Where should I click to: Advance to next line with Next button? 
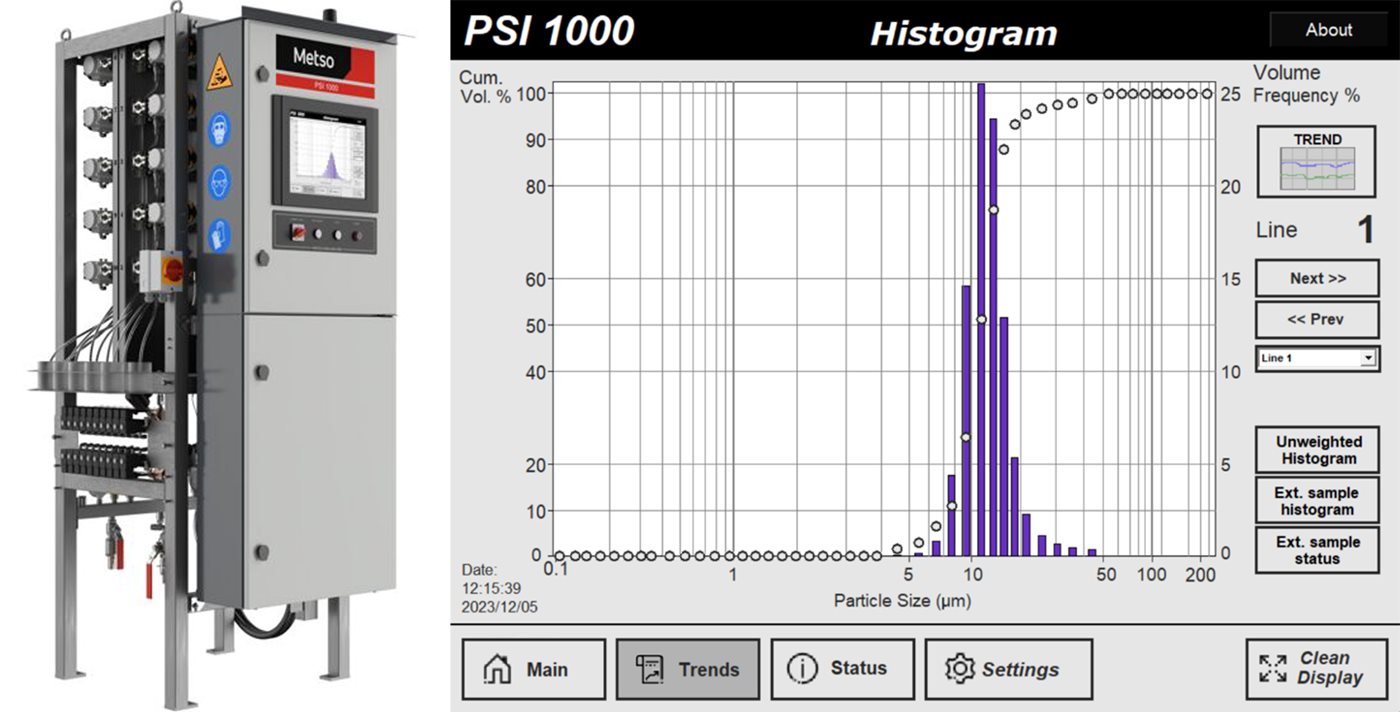[1316, 278]
